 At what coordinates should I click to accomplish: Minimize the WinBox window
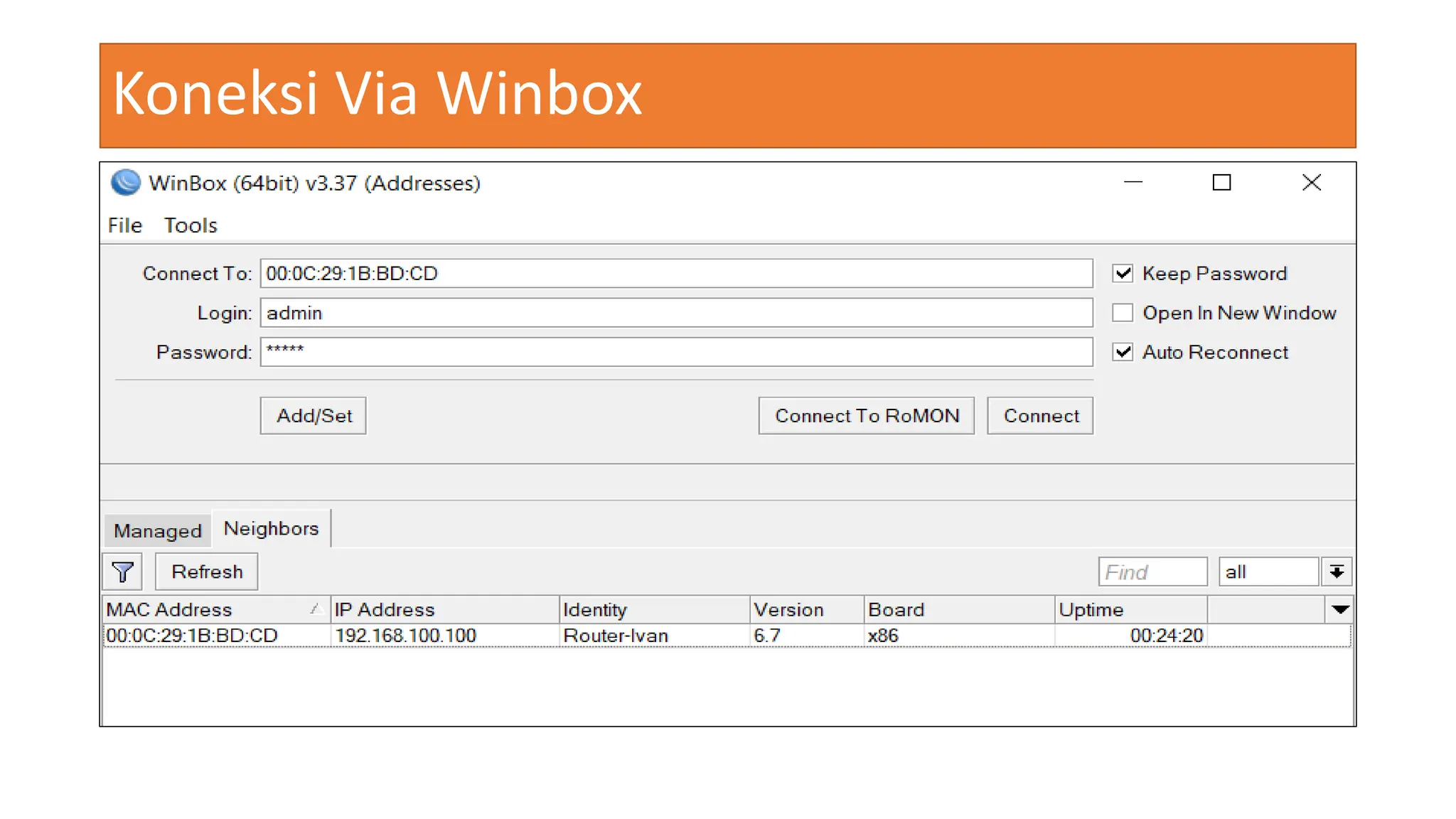pos(1133,183)
